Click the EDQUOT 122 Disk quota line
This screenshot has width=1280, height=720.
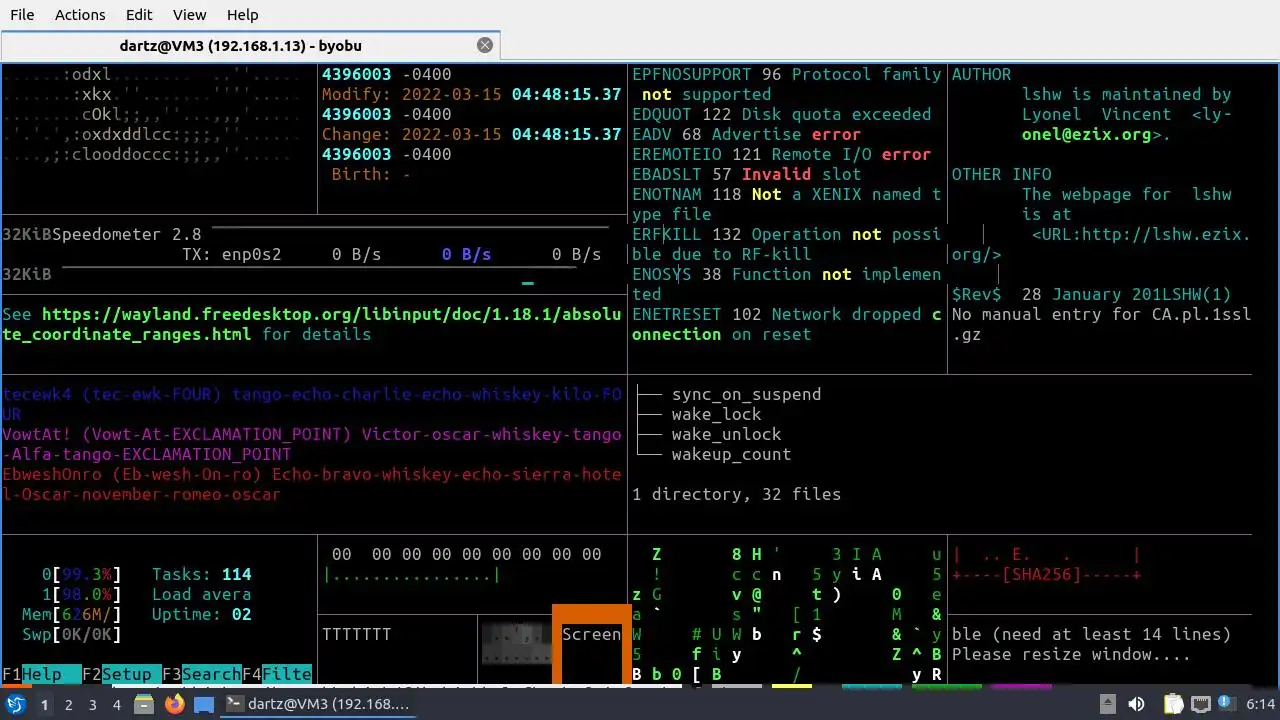click(782, 114)
